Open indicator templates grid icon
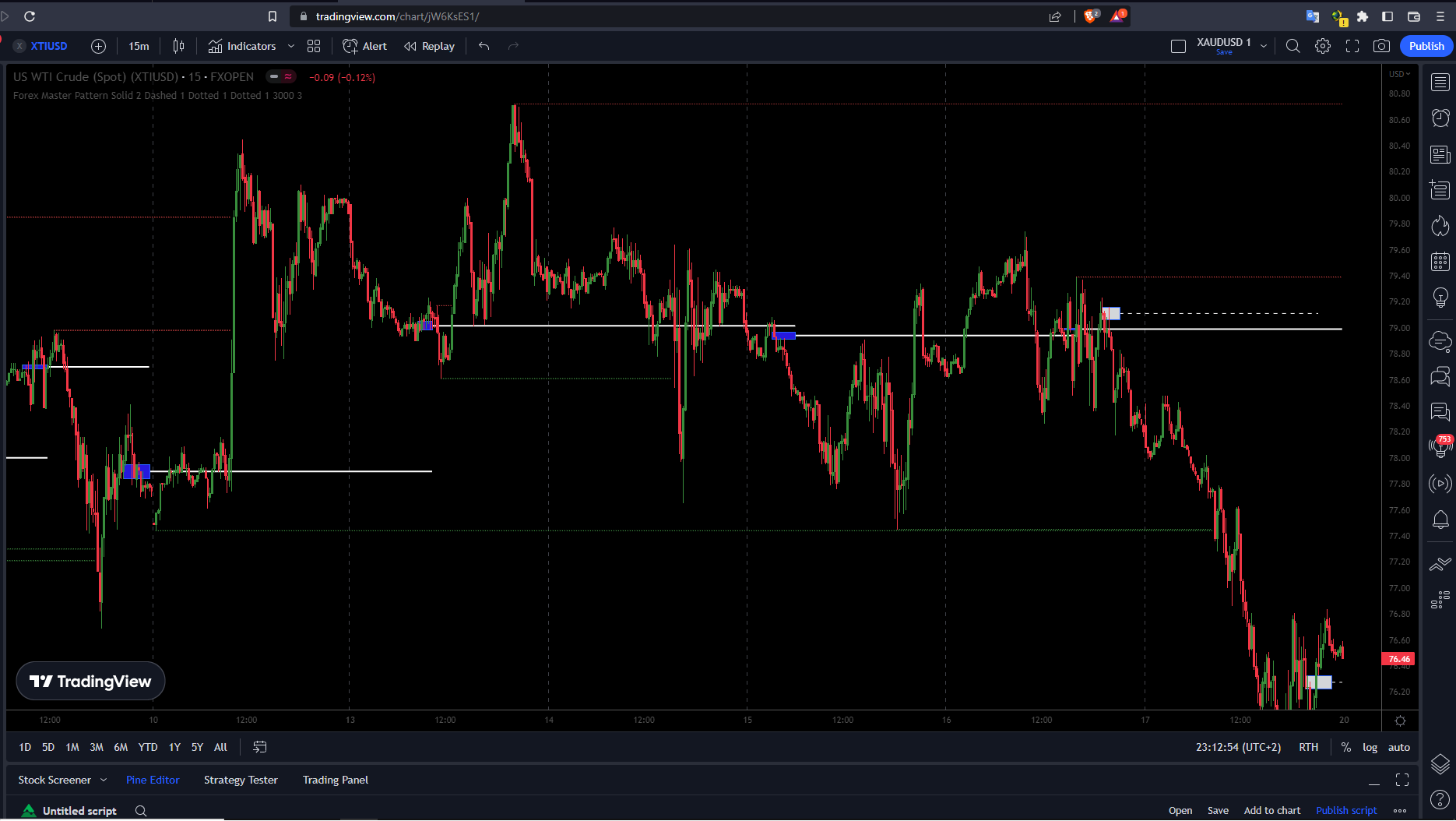The image size is (1456, 821). pos(314,46)
